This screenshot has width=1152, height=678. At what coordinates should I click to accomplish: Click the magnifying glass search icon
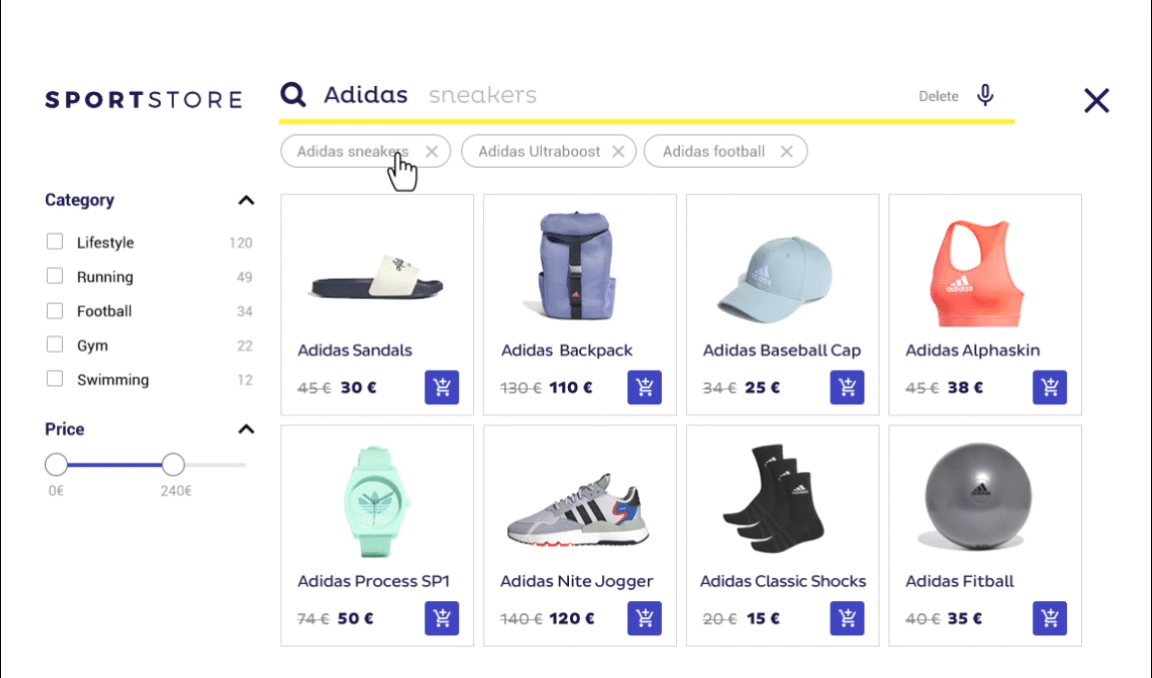292,94
